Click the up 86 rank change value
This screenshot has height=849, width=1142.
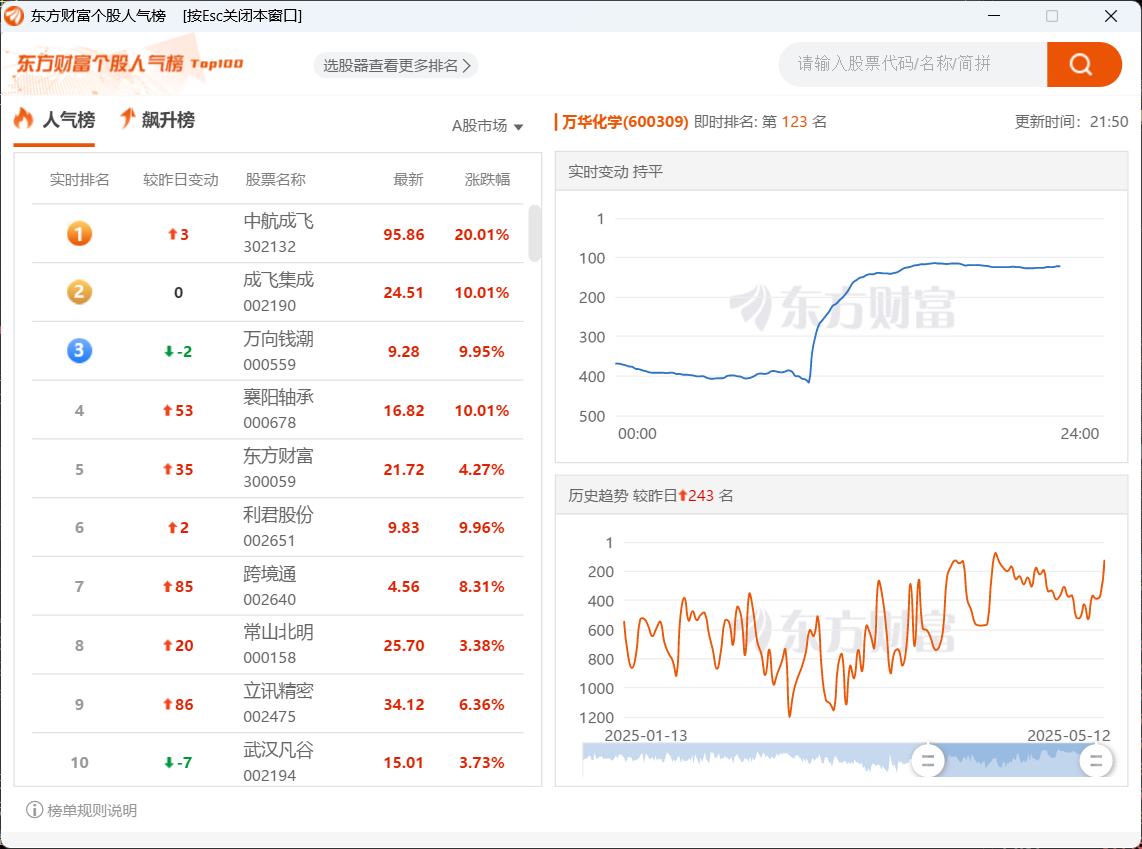[x=178, y=705]
